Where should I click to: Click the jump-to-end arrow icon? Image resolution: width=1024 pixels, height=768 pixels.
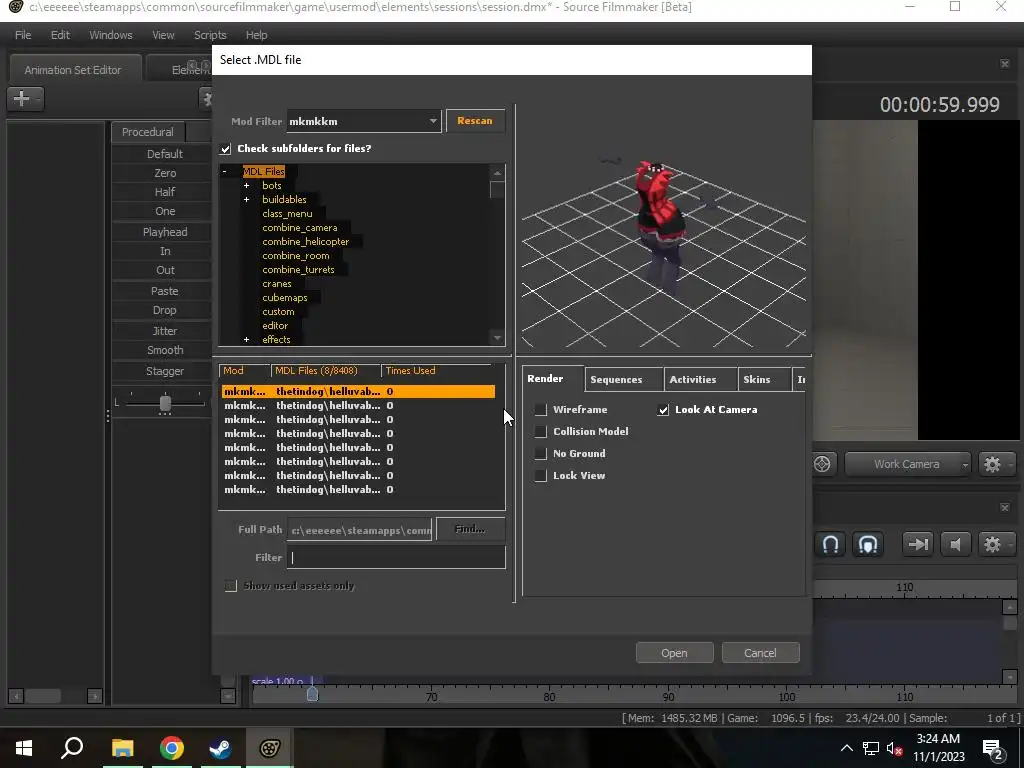coord(918,544)
